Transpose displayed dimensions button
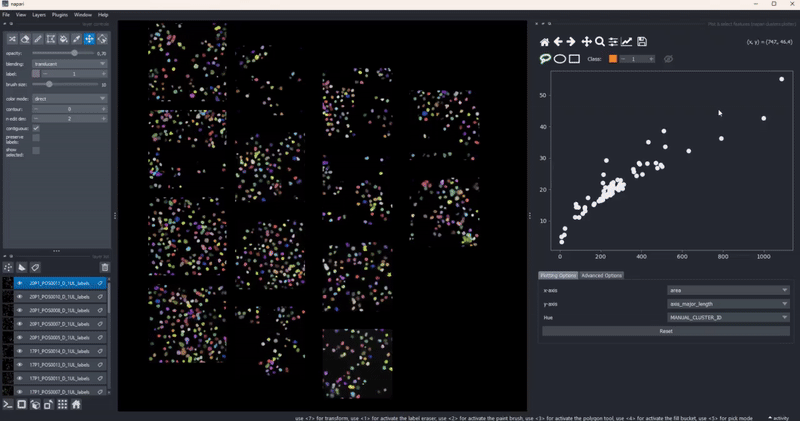The width and height of the screenshot is (800, 421). pyautogui.click(x=48, y=405)
